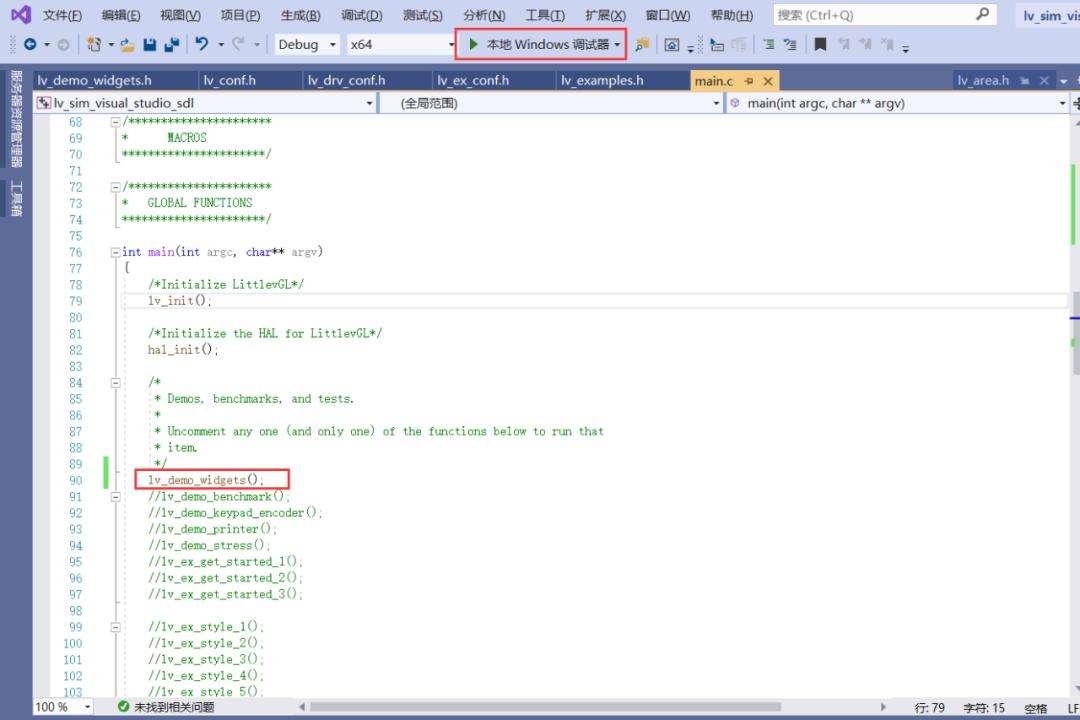Collapse the commented region at line 91
The image size is (1080, 720).
[116, 497]
